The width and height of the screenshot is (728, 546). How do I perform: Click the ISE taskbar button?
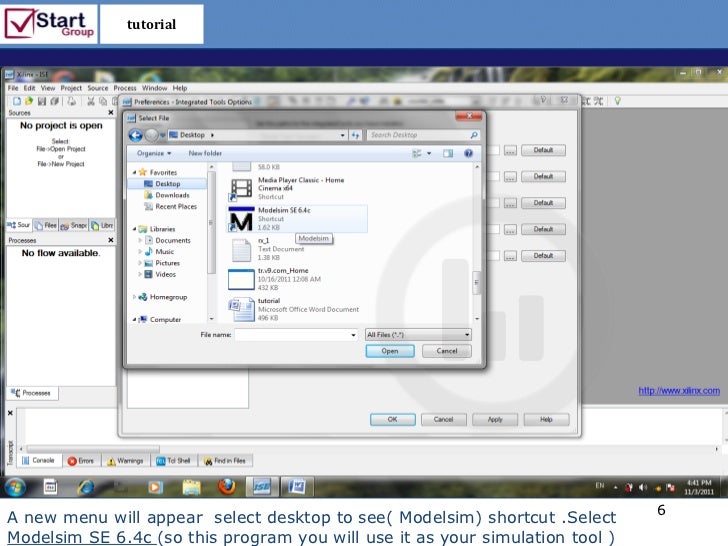pos(262,487)
